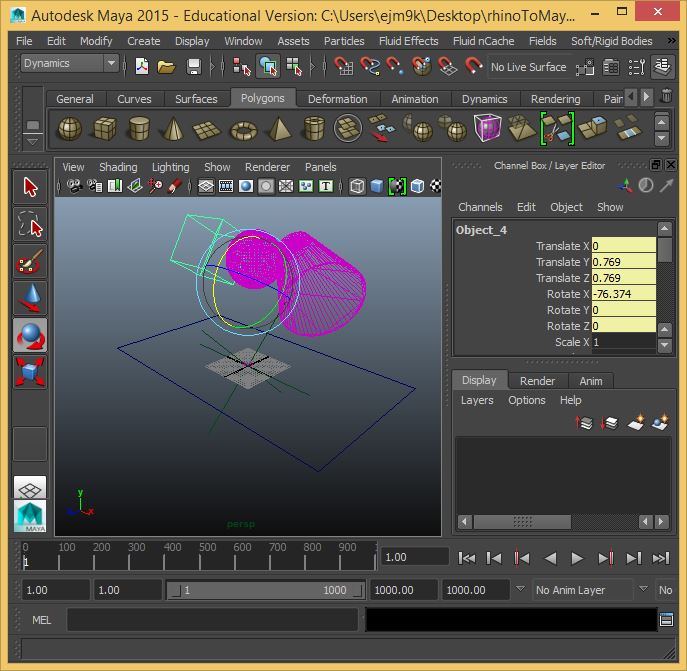Toggle Wireframe on Shaded green-bracketed icon
687x671 pixels.
397,186
